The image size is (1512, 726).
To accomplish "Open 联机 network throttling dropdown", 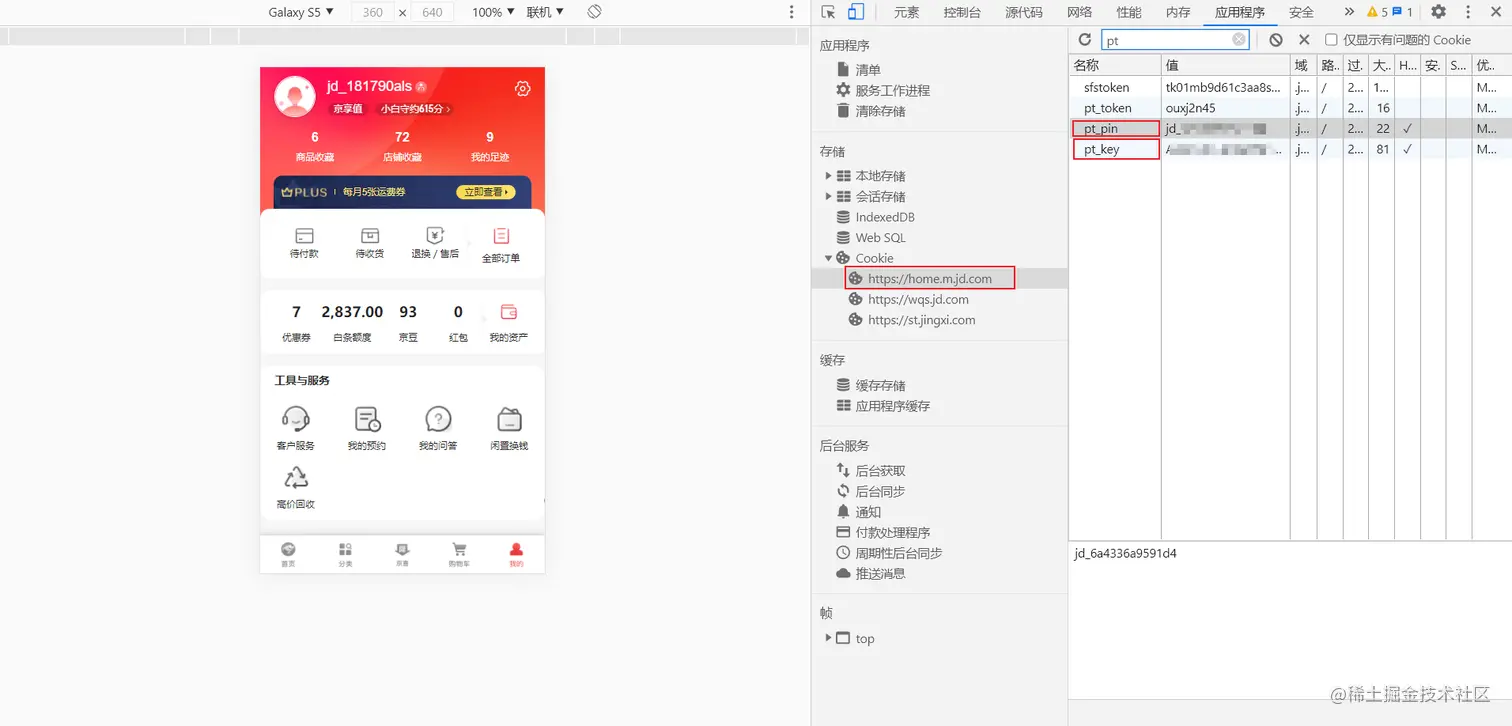I will (x=545, y=12).
